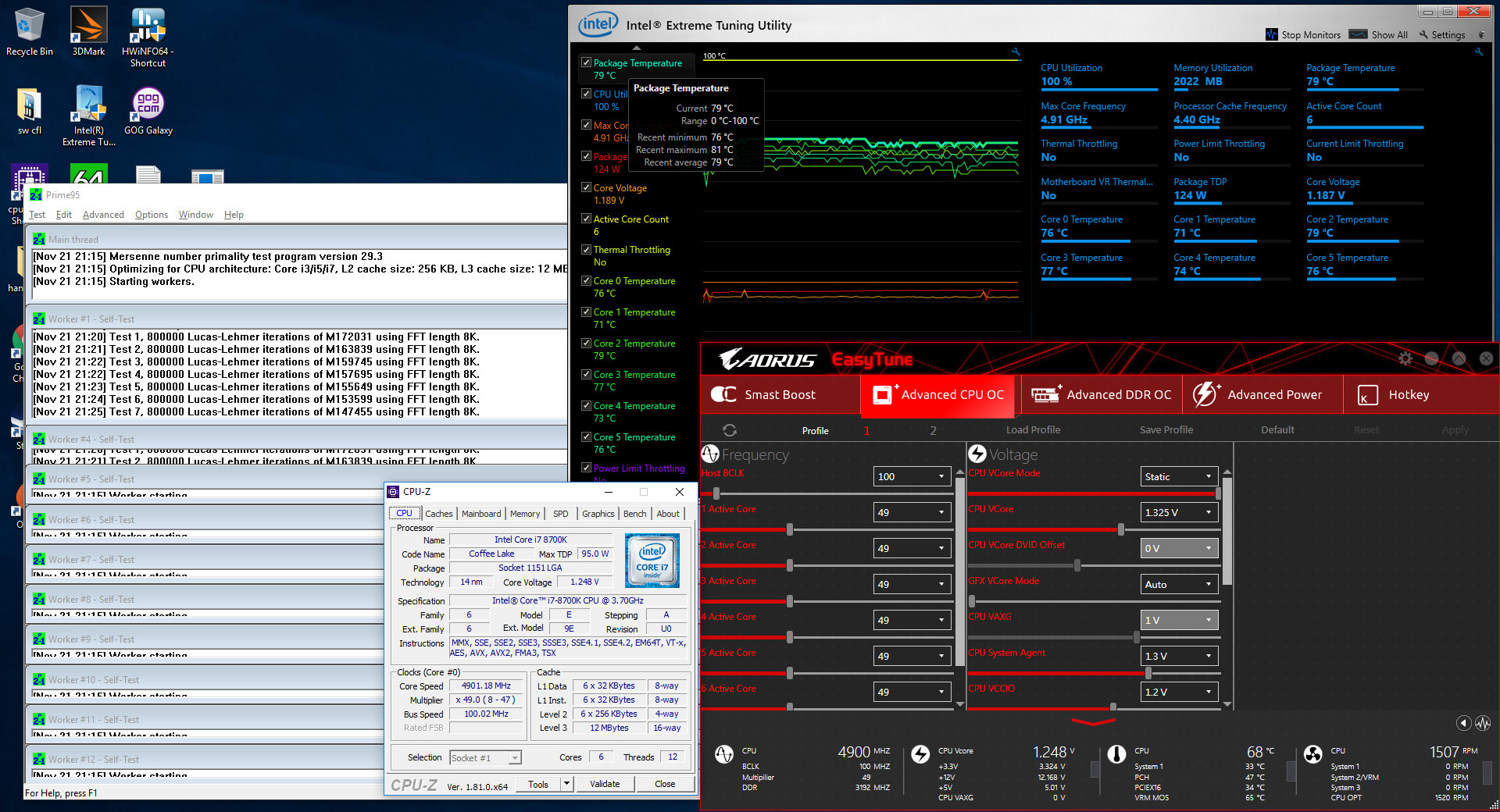Screen dimensions: 1500x812
Task: Toggle the Power Limit Throttling checkbox
Action: [586, 468]
